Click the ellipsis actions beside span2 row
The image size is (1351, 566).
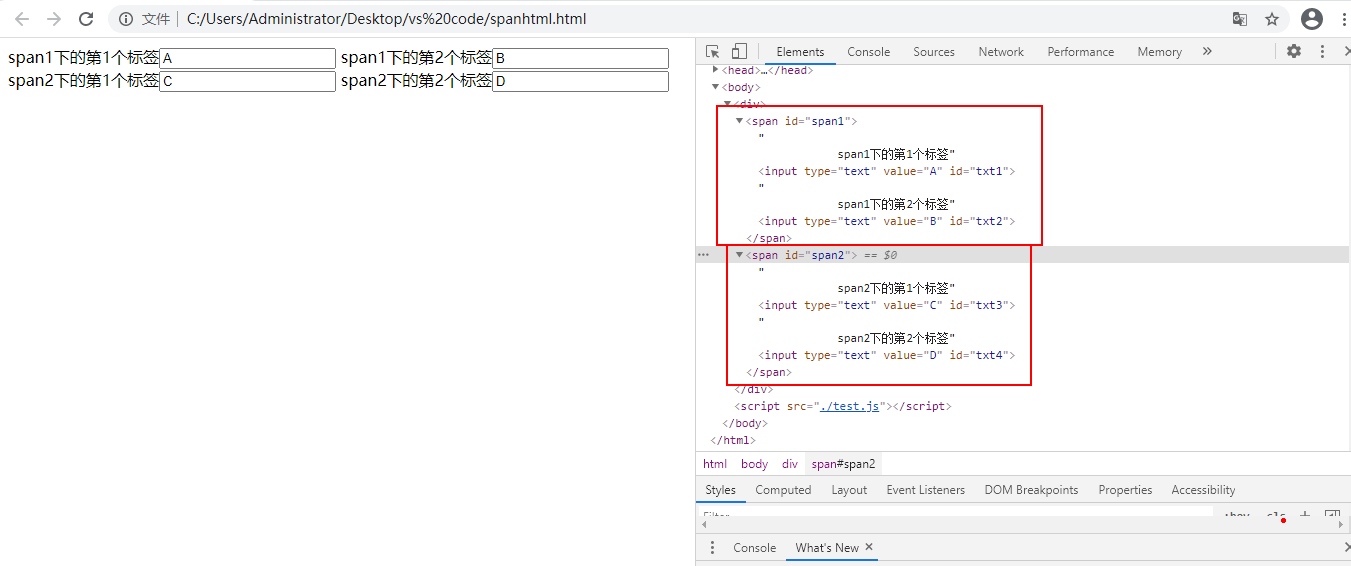pyautogui.click(x=703, y=255)
